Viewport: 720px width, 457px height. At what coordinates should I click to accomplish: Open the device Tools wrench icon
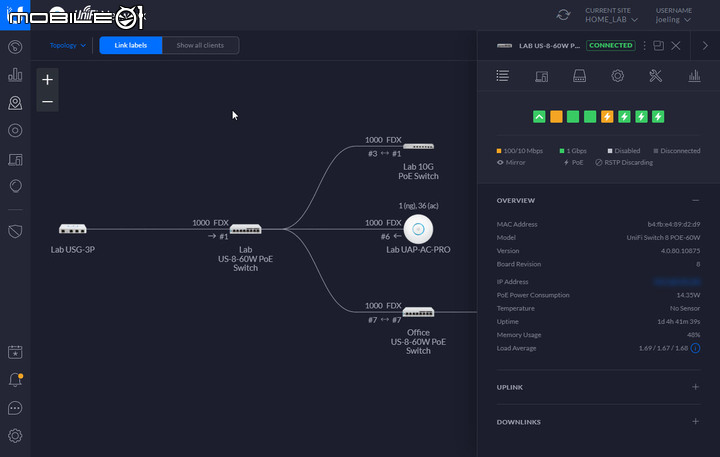[x=655, y=76]
